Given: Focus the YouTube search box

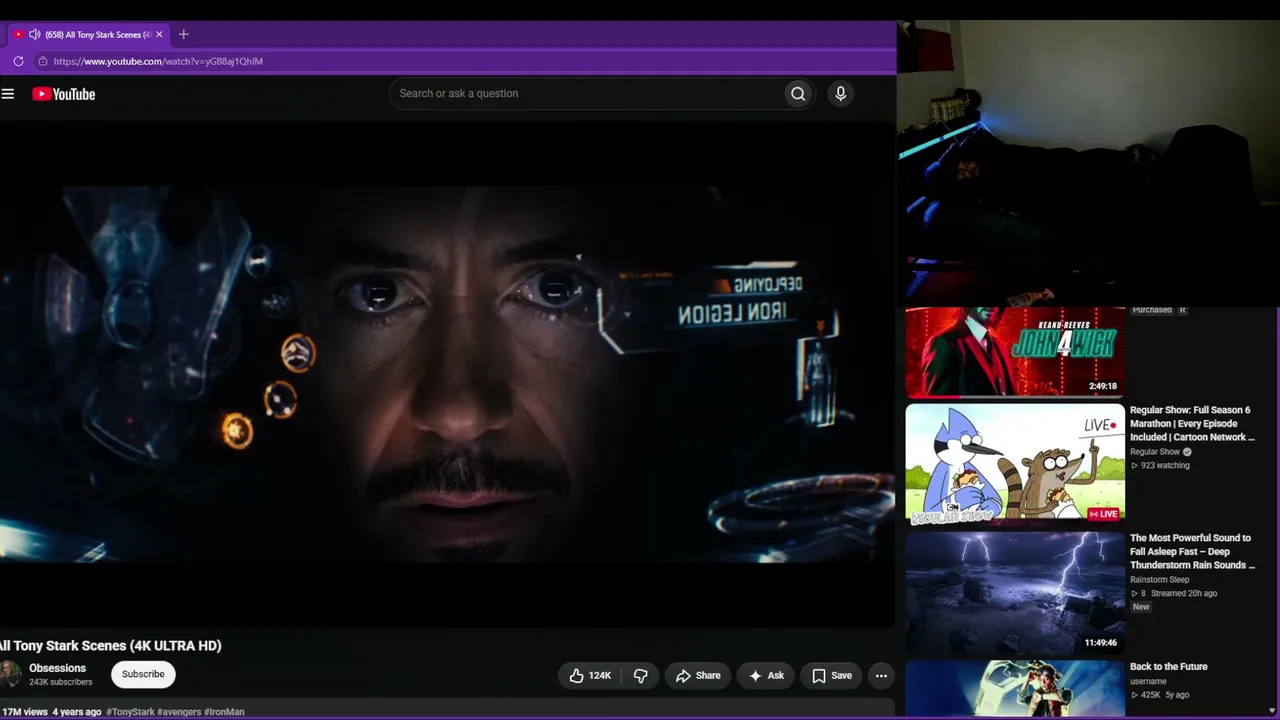Looking at the screenshot, I should [x=587, y=94].
